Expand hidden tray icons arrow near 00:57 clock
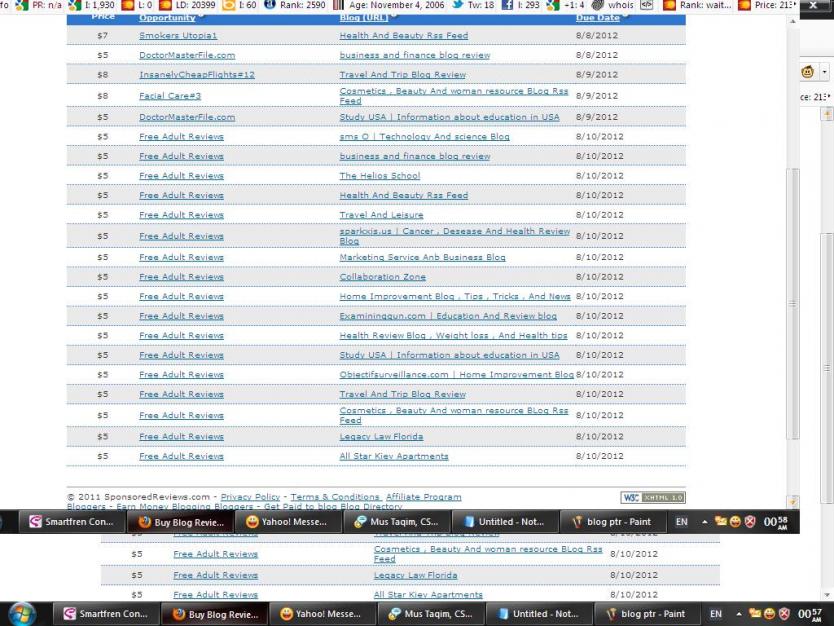This screenshot has height=626, width=834. click(x=739, y=614)
